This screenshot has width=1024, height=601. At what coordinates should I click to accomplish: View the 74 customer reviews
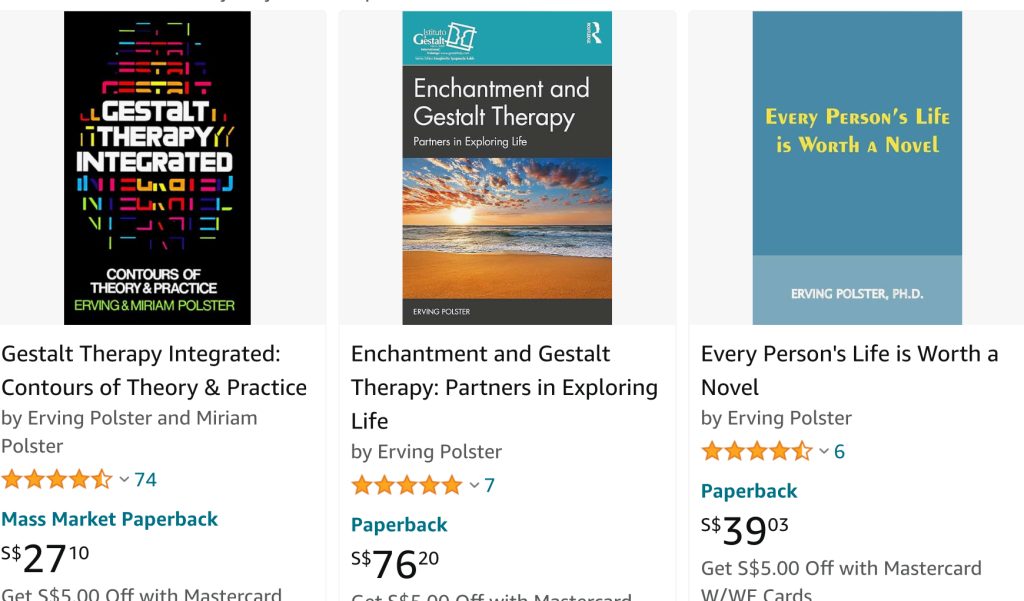click(x=146, y=480)
